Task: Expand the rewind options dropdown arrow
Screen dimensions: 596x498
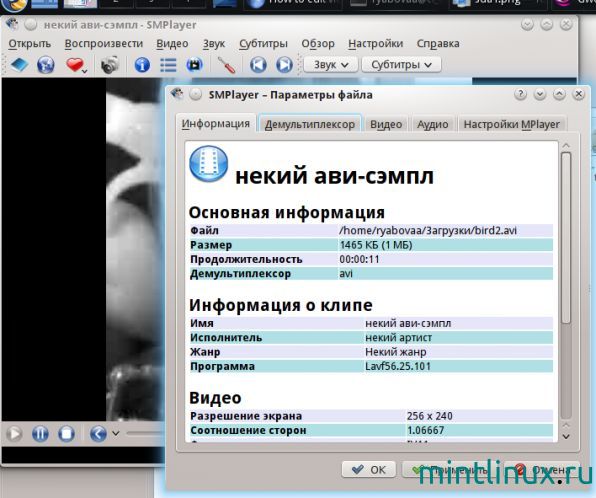Action: (116, 434)
